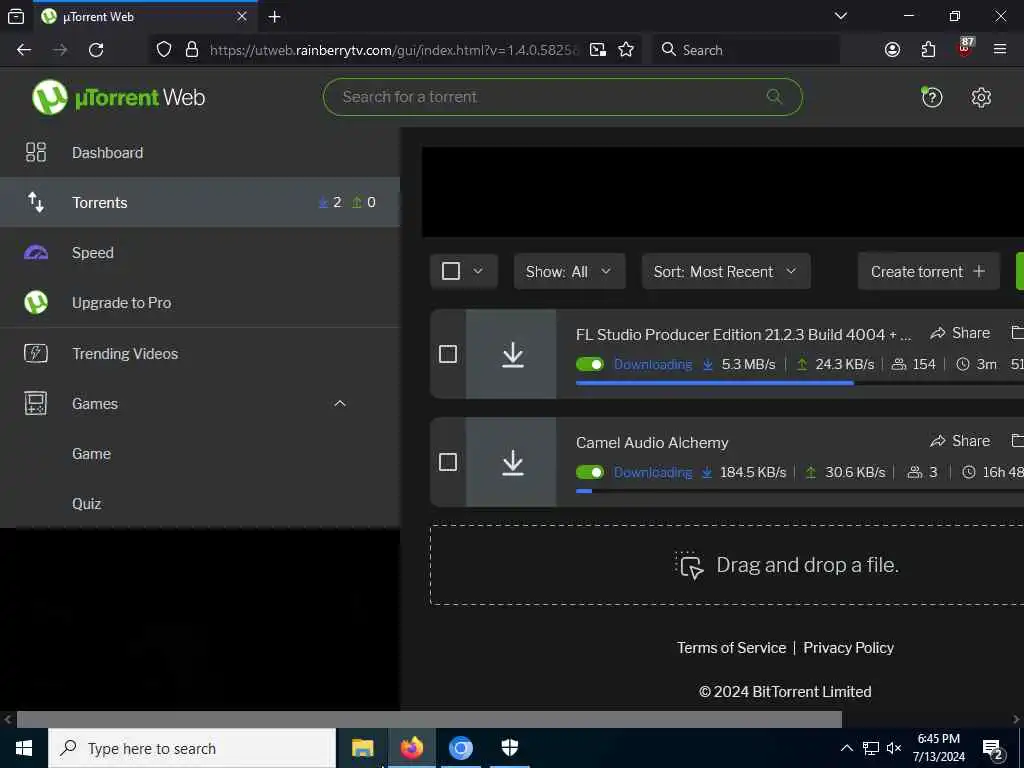Show hidden system tray icons
The width and height of the screenshot is (1024, 768).
(x=846, y=748)
